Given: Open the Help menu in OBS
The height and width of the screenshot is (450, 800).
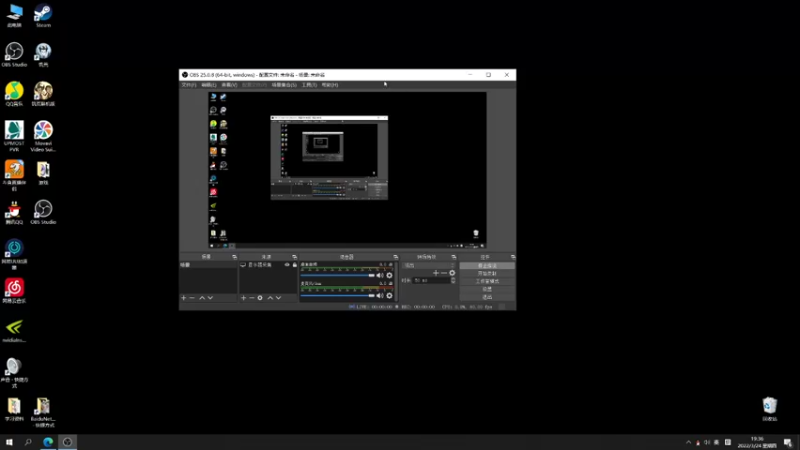Looking at the screenshot, I should [x=330, y=85].
